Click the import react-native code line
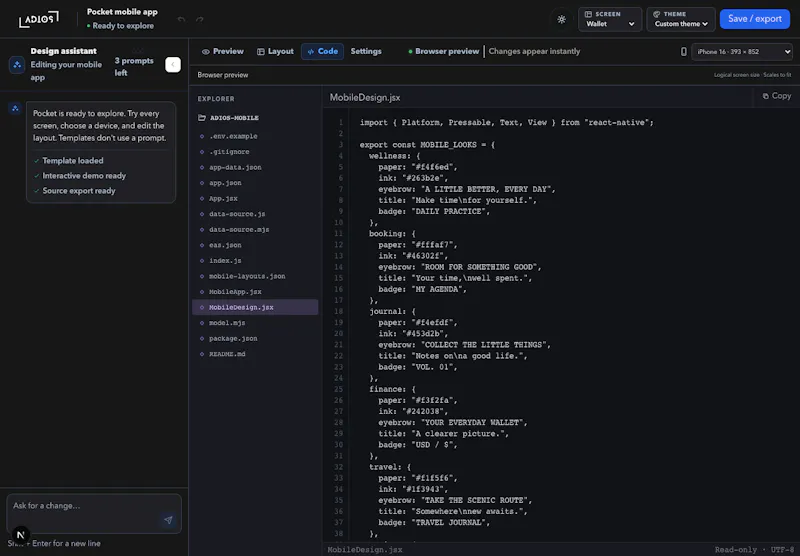This screenshot has width=800, height=556. [506, 122]
